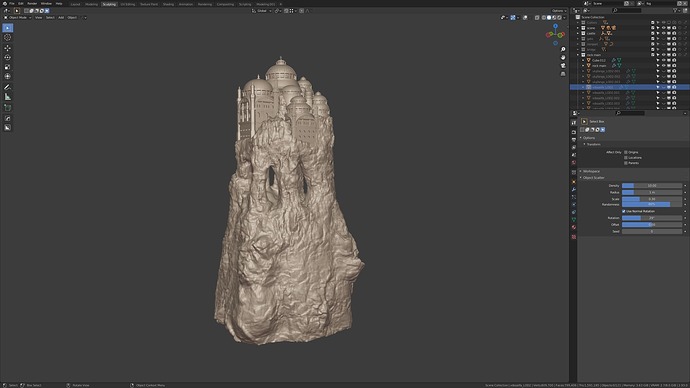Click the Seed value field

pyautogui.click(x=652, y=231)
